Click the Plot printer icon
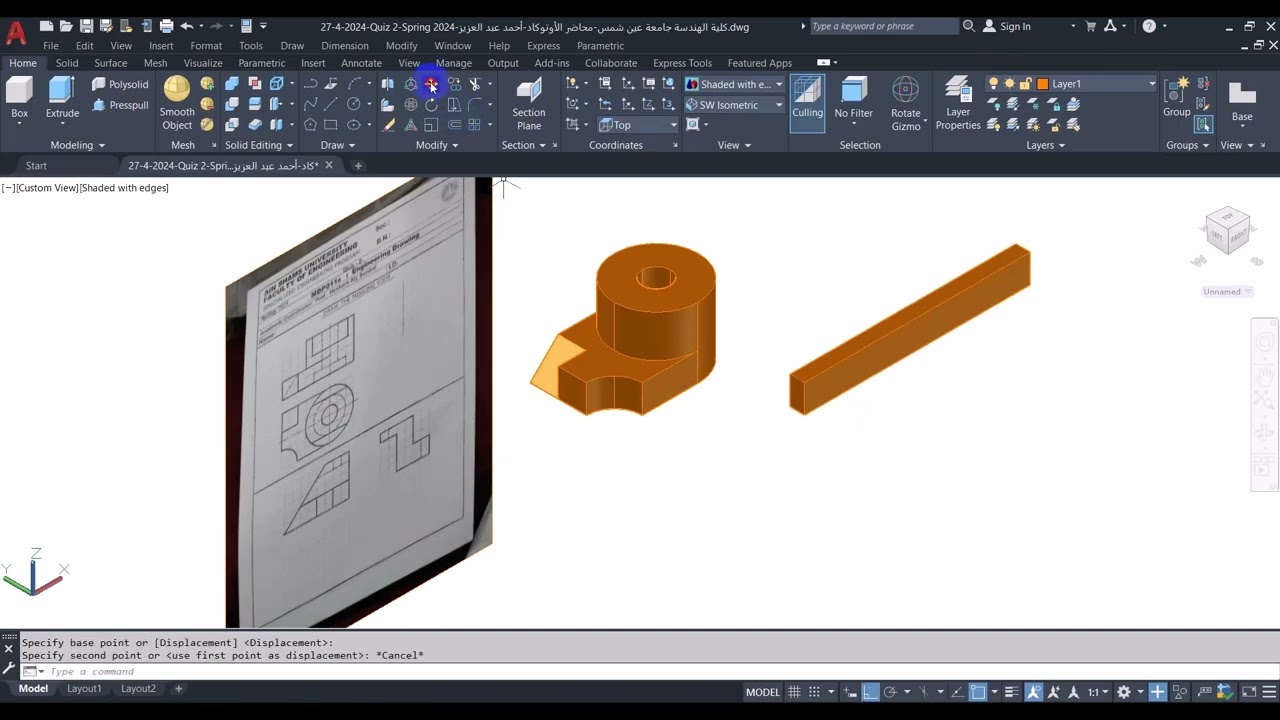Image resolution: width=1280 pixels, height=720 pixels. tap(166, 26)
